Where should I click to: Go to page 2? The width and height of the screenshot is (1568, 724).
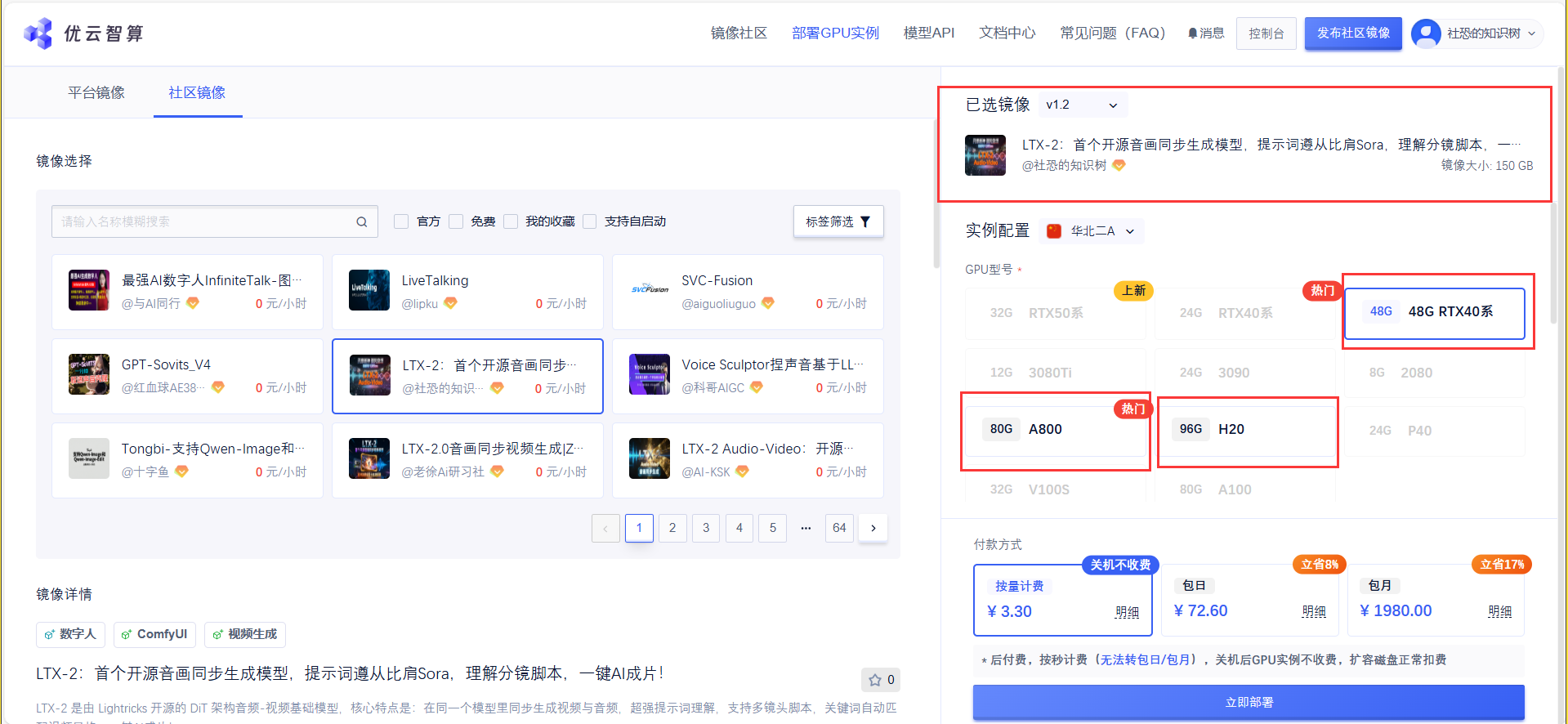[x=672, y=528]
